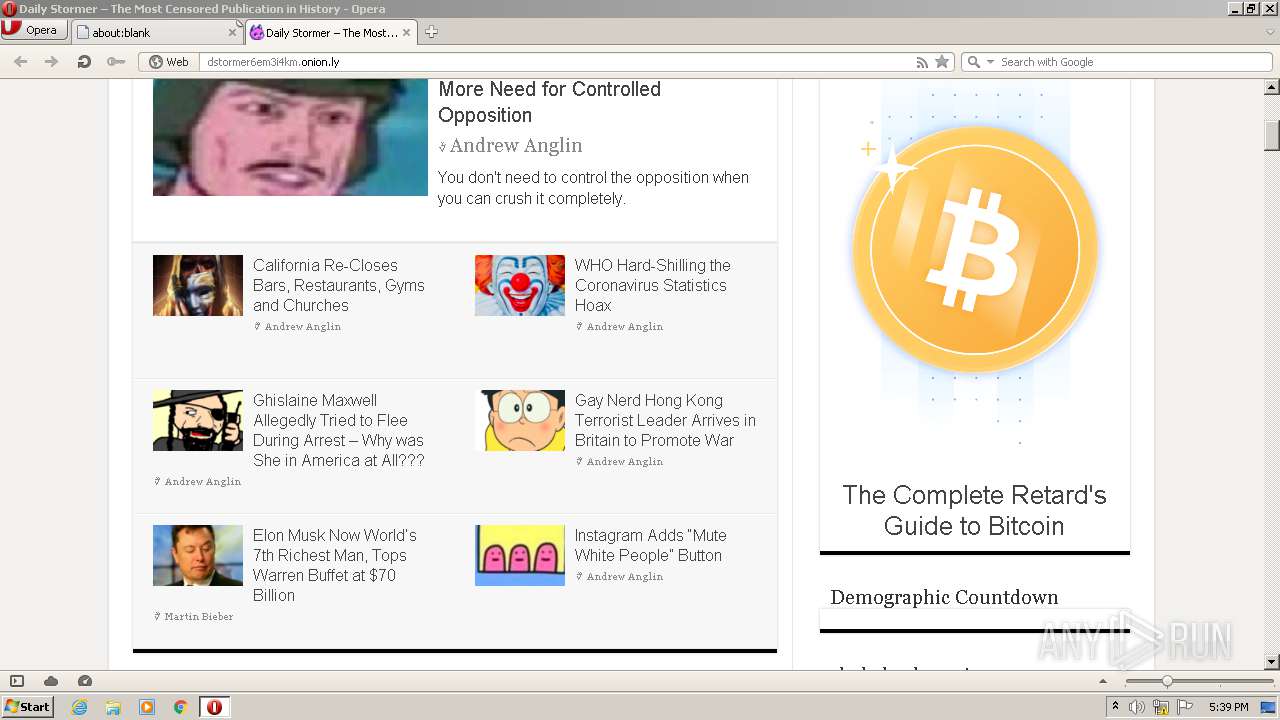Reload the current page
Screen dimensions: 1280x720
(84, 62)
